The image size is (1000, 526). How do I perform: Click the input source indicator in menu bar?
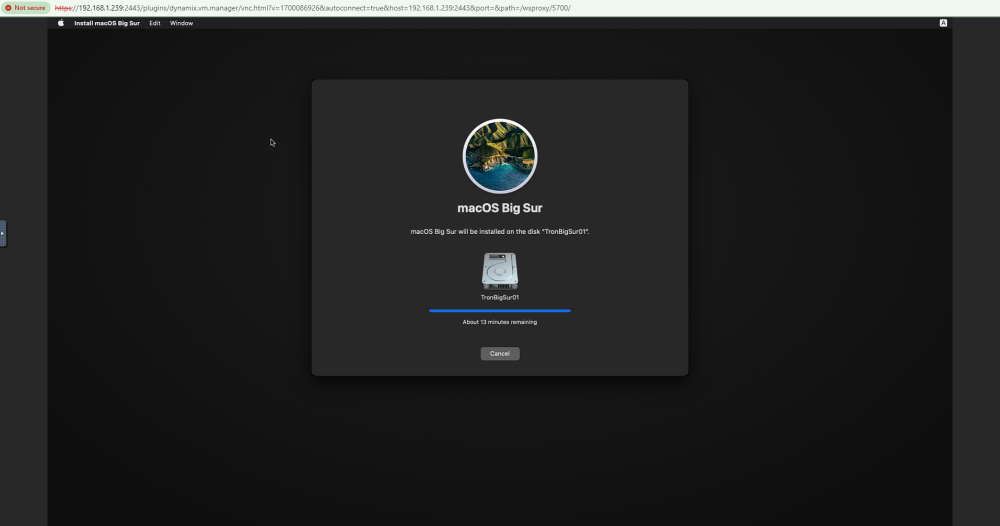pos(943,23)
